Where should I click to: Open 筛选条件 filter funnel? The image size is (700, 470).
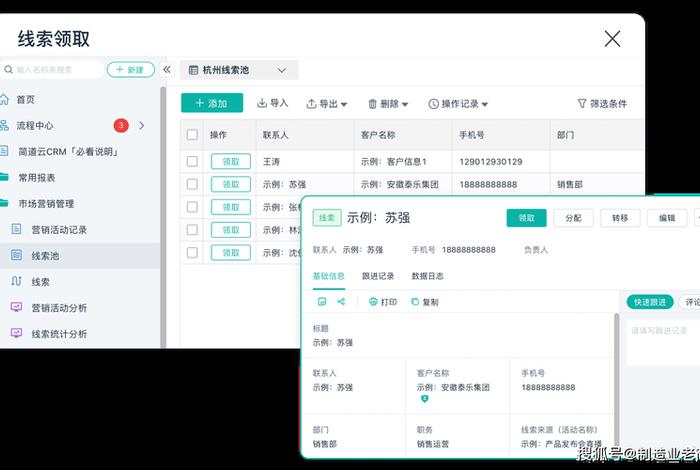coord(602,104)
